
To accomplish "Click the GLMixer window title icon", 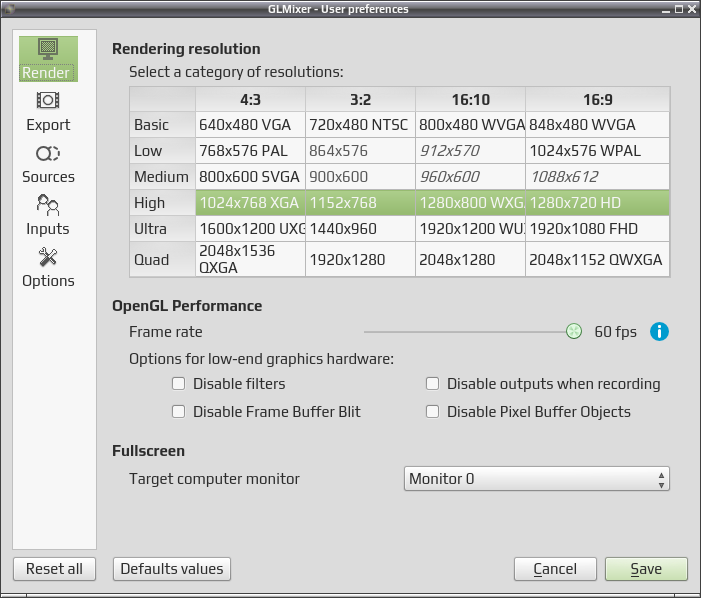I will point(8,8).
